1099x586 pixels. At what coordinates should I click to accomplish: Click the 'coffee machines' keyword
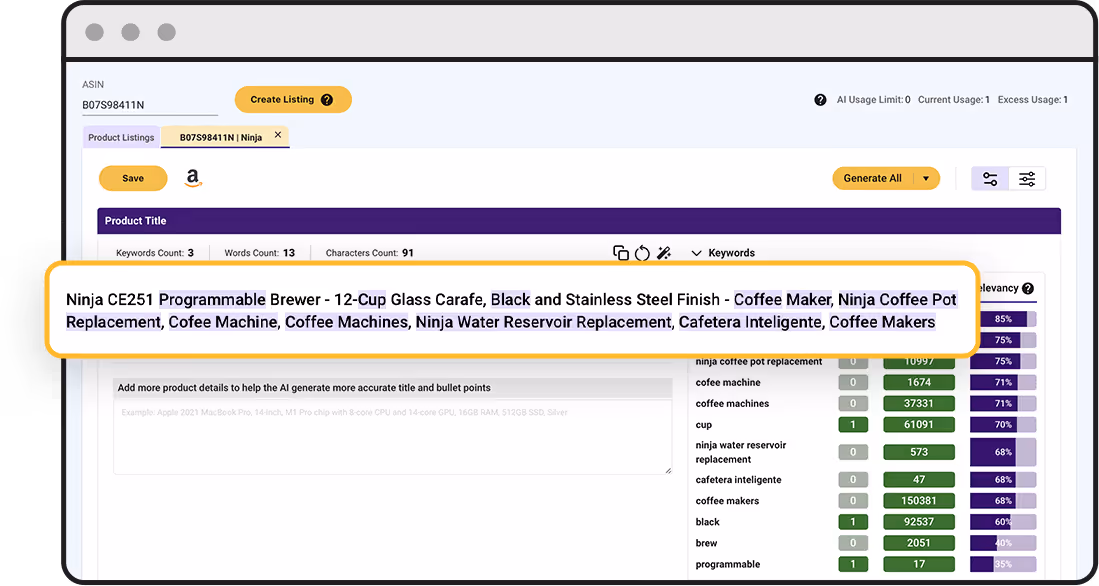(x=732, y=404)
